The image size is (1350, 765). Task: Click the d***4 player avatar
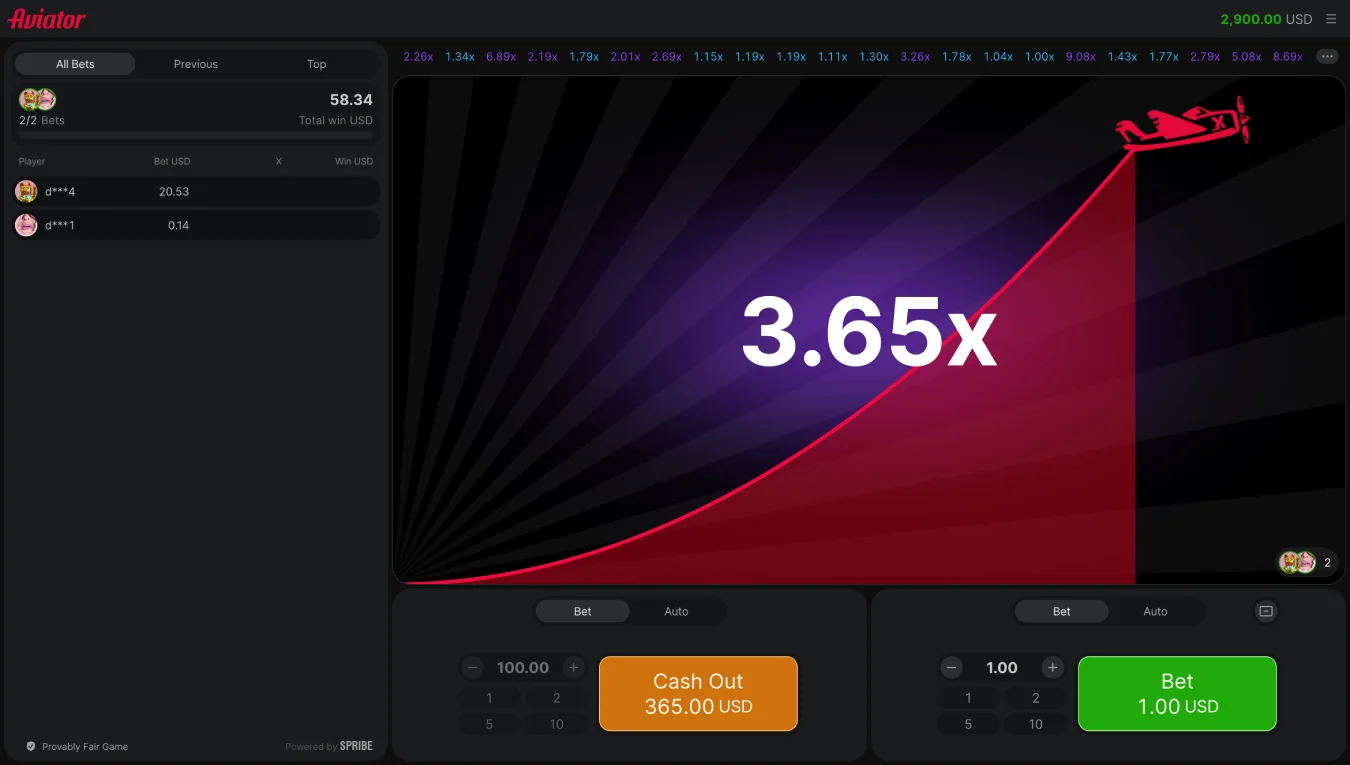(x=27, y=191)
